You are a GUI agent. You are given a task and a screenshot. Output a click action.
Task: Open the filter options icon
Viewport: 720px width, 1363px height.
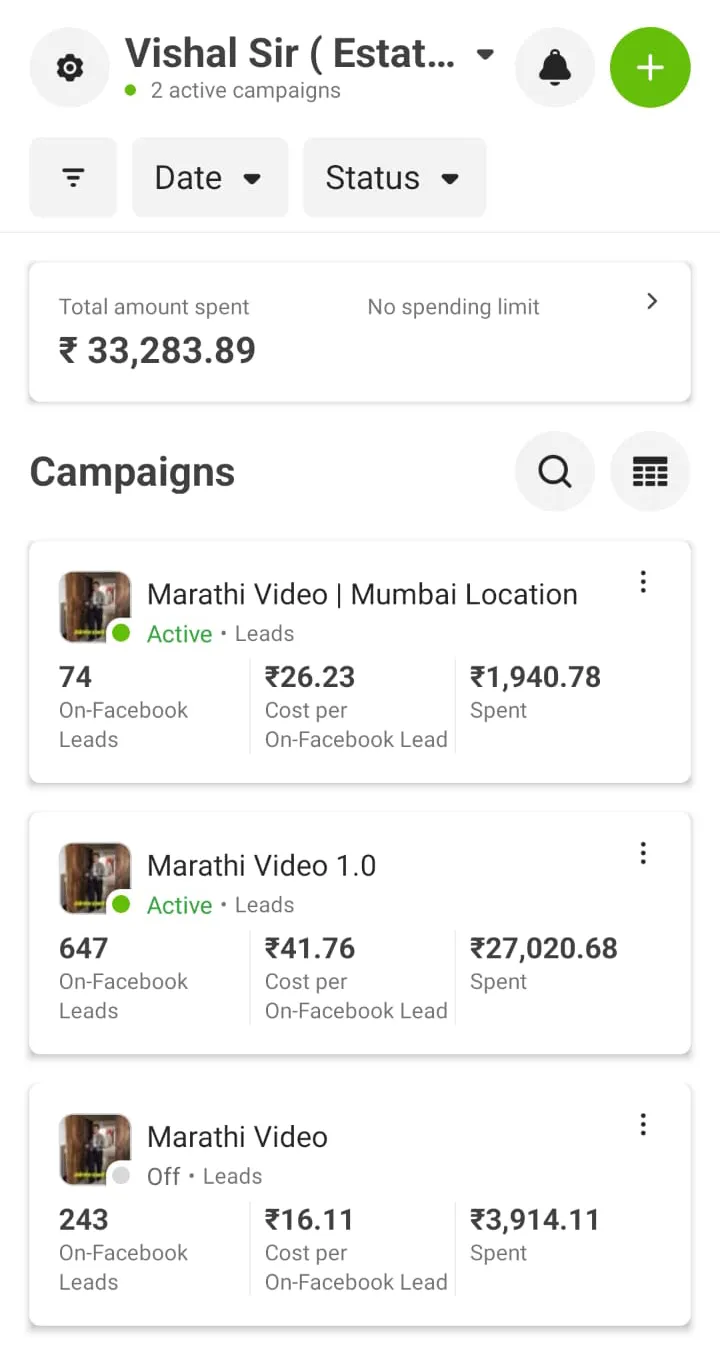pos(73,178)
